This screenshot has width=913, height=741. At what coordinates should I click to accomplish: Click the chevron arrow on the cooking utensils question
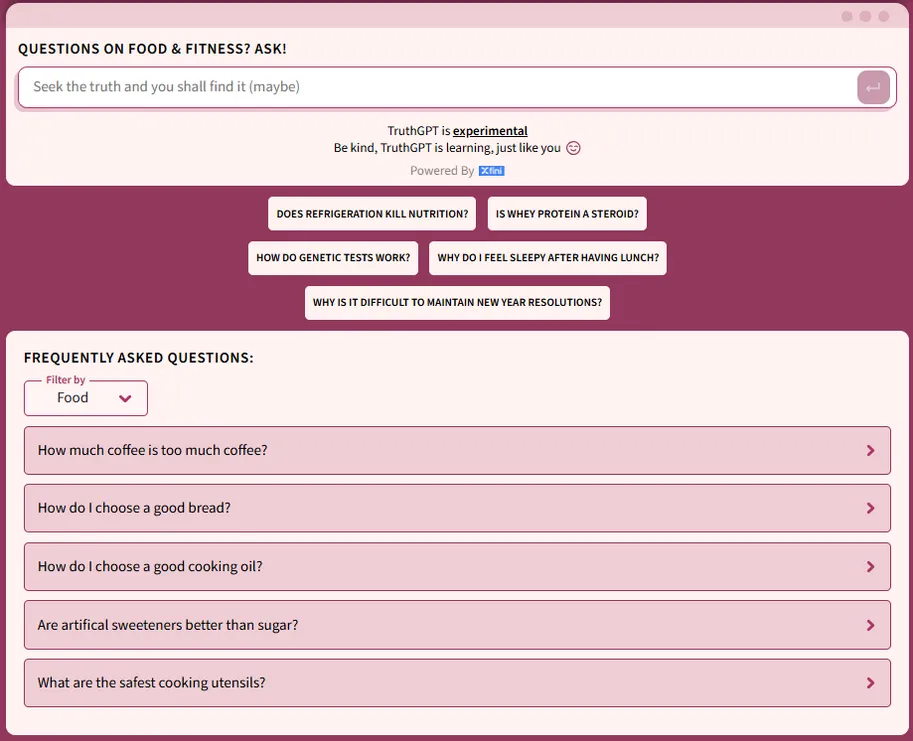[870, 683]
